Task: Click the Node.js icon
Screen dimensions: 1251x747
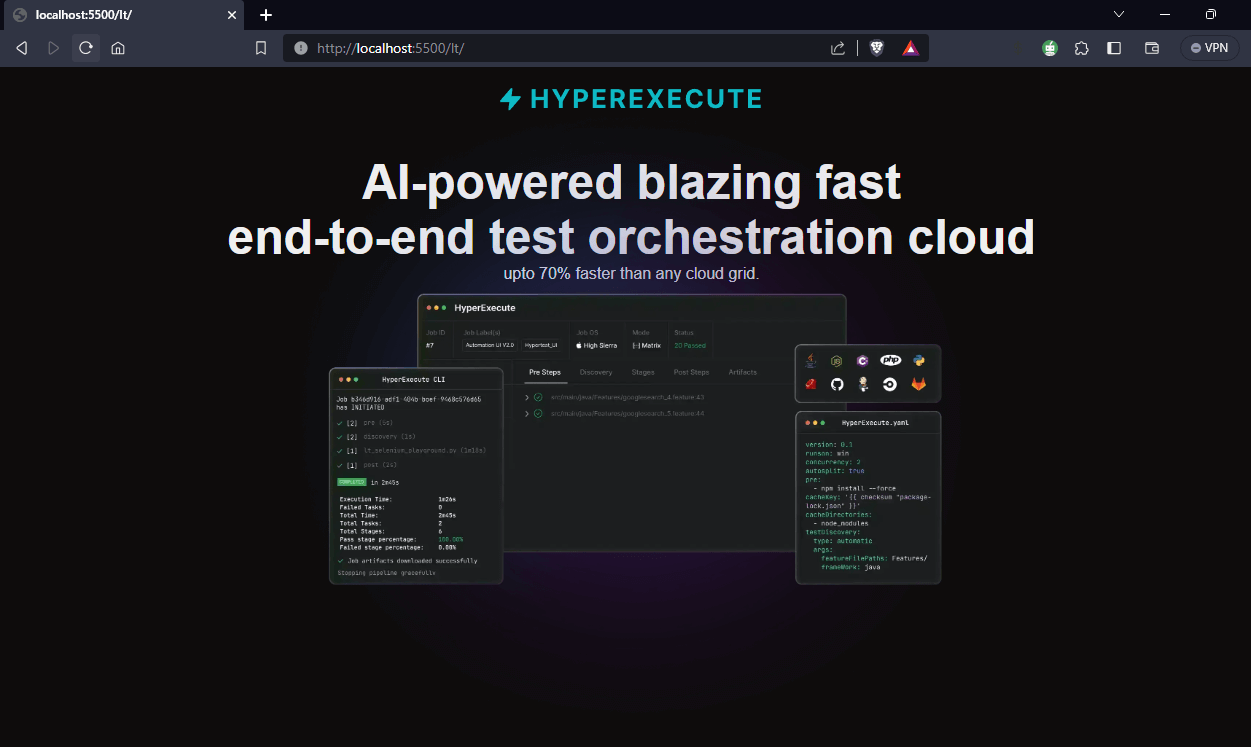Action: 836,360
